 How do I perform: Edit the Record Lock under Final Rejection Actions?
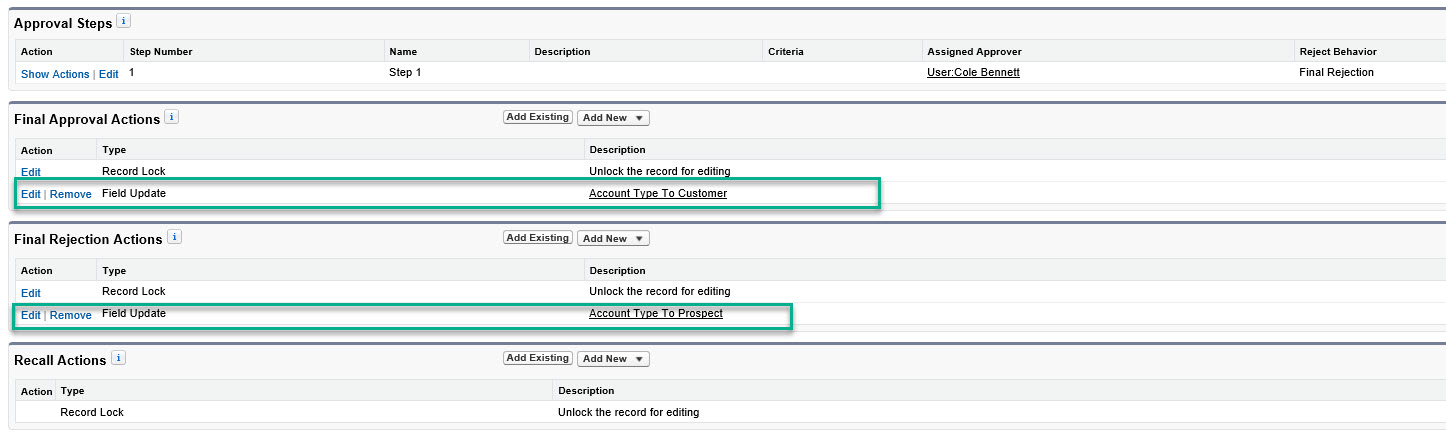(31, 293)
